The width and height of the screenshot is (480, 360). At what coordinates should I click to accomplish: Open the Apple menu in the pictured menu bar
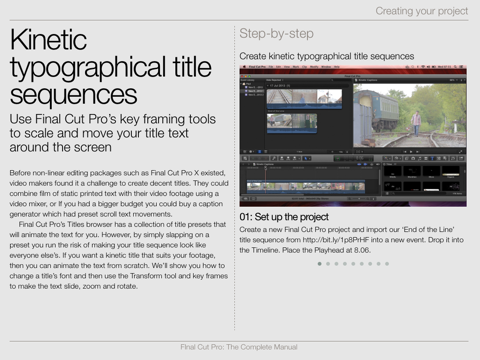pos(244,67)
